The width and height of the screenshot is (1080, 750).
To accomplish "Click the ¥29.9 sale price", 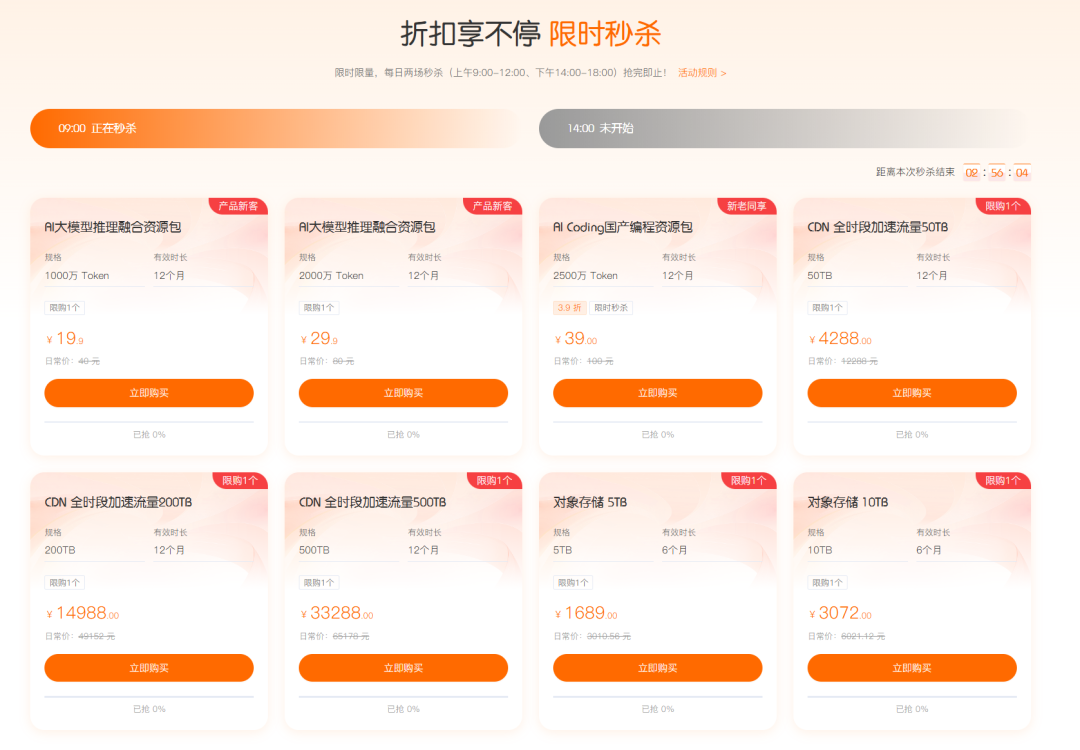I will click(319, 339).
